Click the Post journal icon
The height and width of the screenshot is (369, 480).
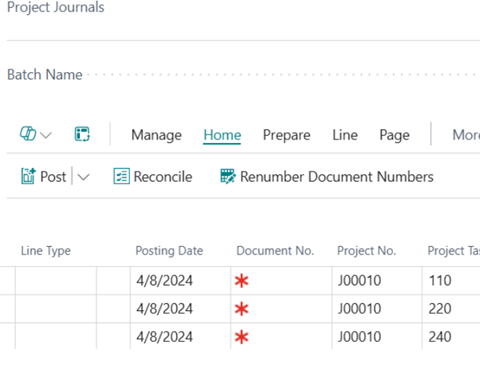point(28,176)
